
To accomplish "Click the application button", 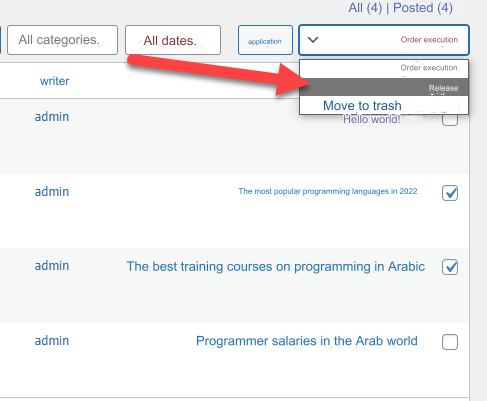I will pyautogui.click(x=265, y=40).
